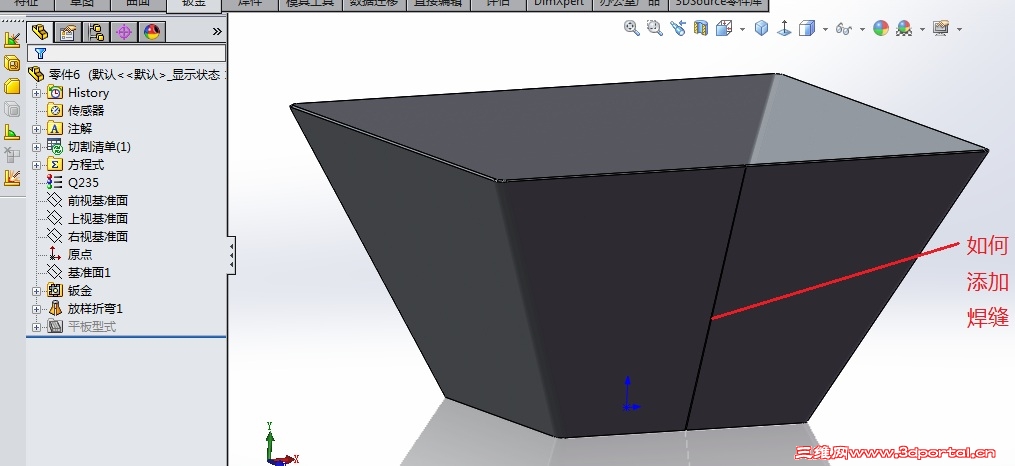The height and width of the screenshot is (466, 1015).
Task: Open the View Settings dropdown arrow
Action: (x=959, y=29)
